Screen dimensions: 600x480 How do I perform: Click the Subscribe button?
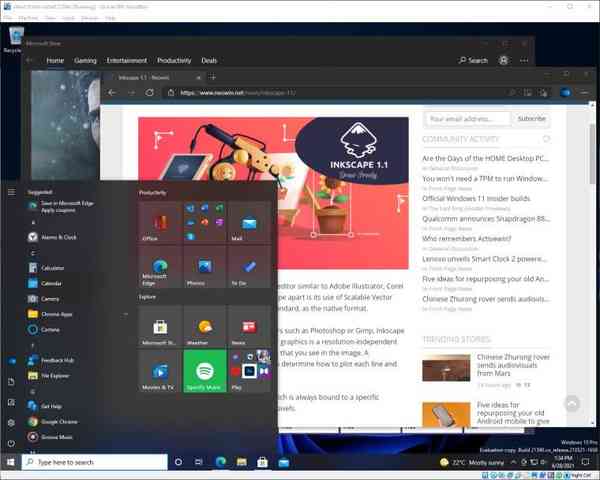(x=532, y=119)
